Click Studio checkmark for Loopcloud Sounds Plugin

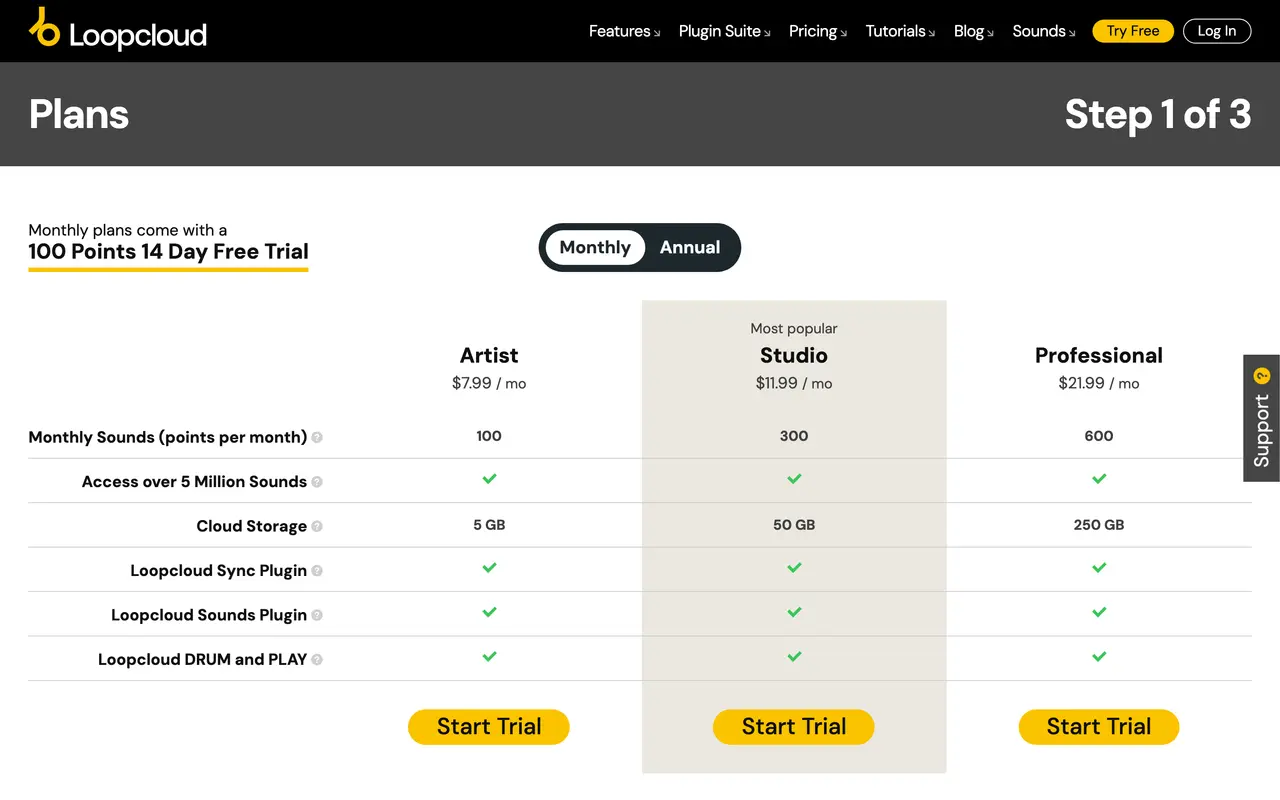[794, 612]
